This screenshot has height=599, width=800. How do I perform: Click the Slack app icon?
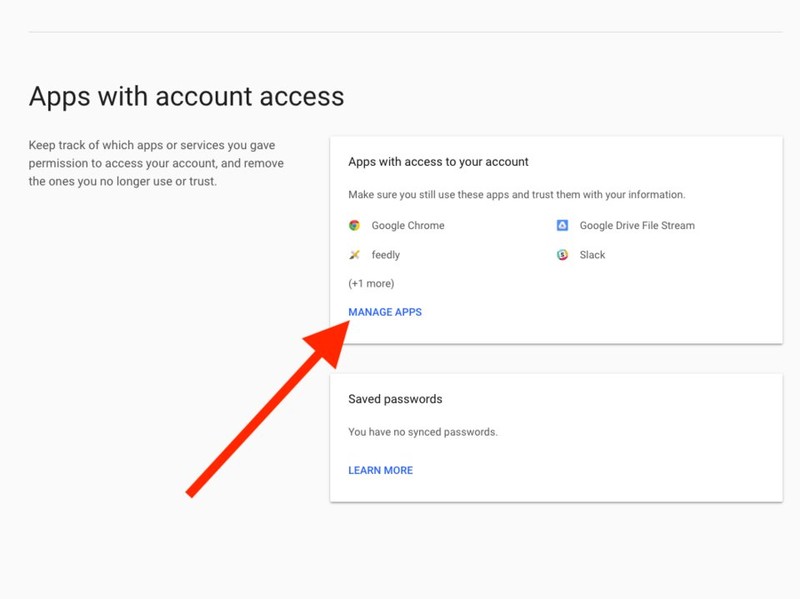563,255
